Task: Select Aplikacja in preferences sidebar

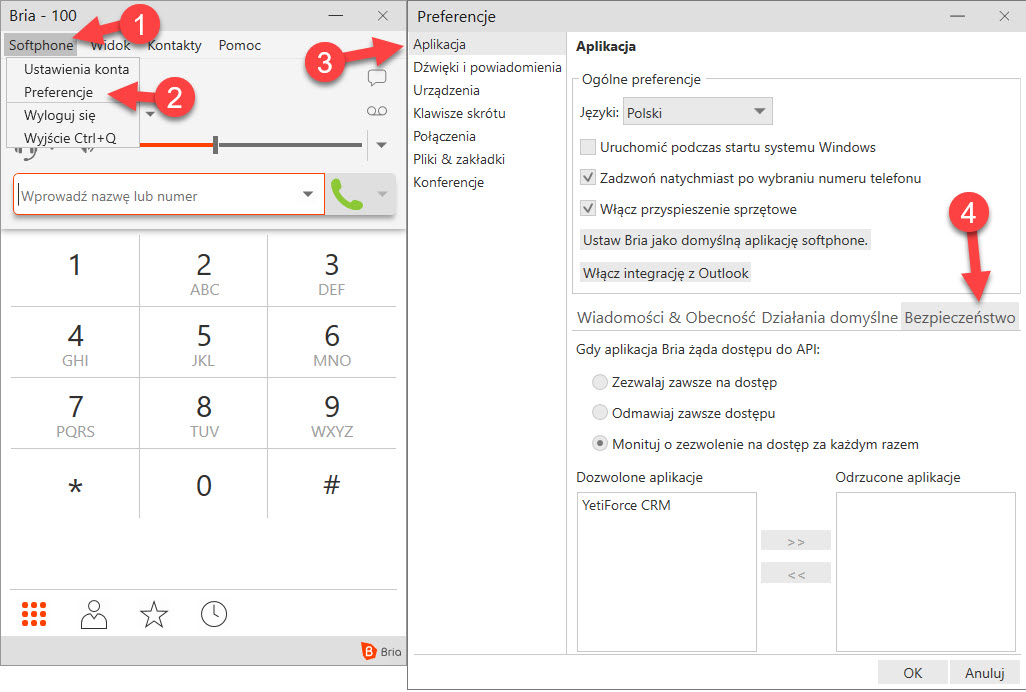Action: click(x=487, y=44)
